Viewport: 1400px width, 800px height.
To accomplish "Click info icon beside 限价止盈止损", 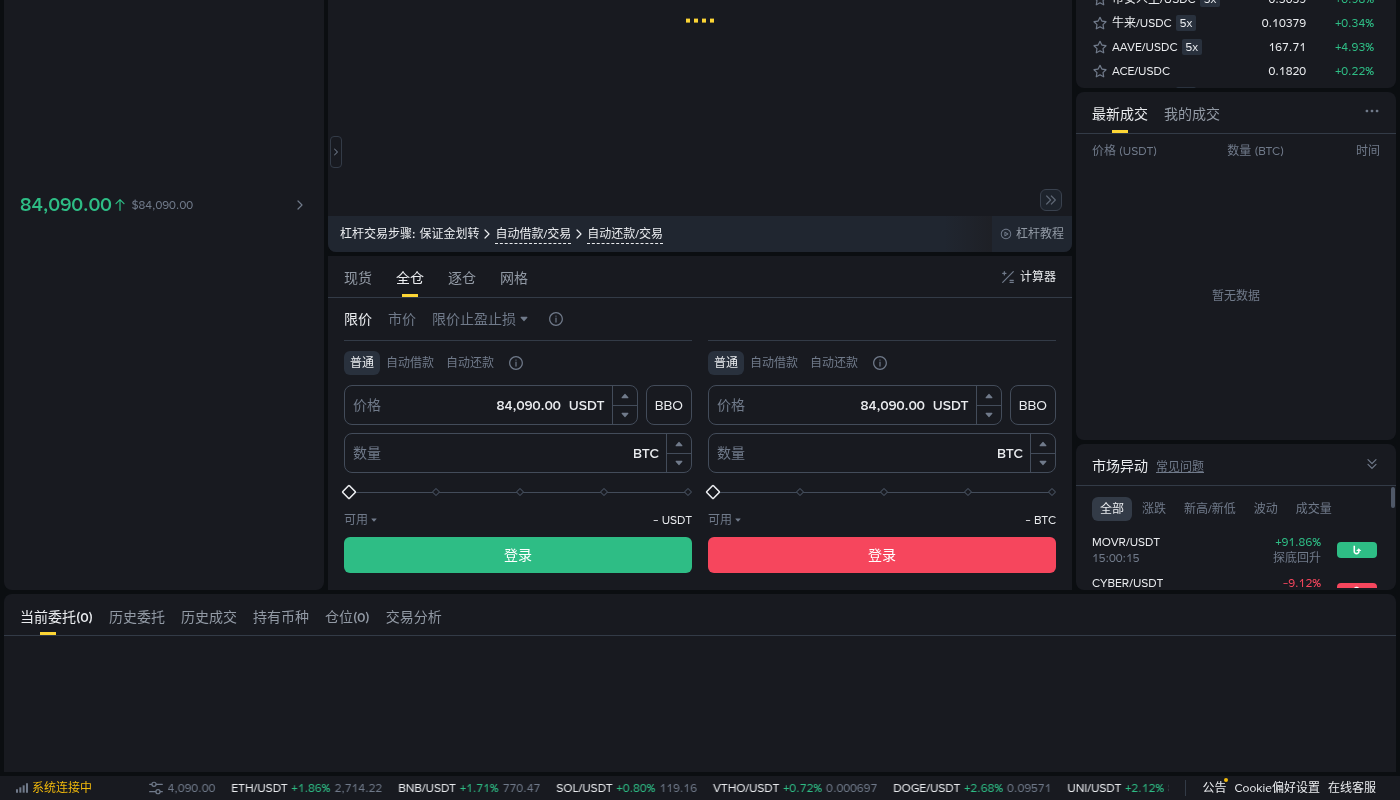I will tap(556, 319).
